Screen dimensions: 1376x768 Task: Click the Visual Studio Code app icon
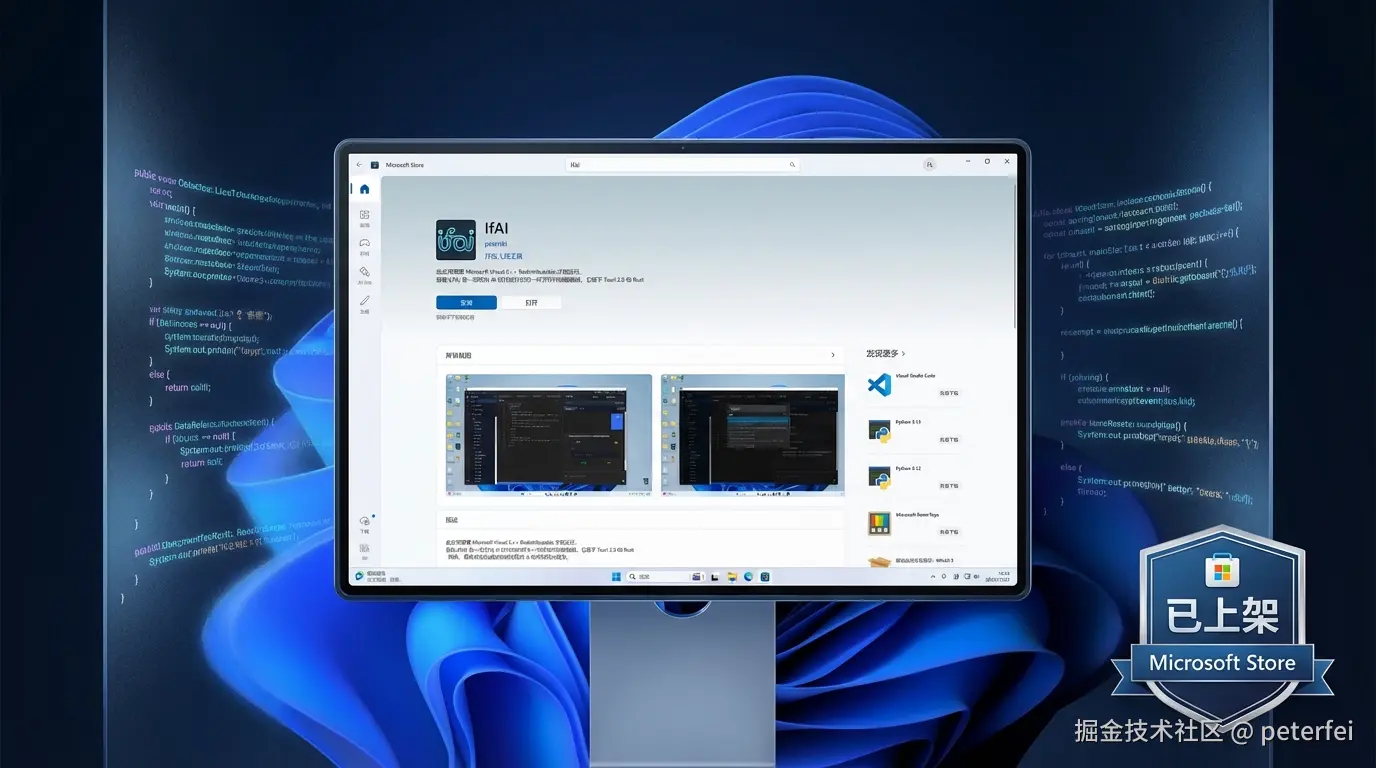pyautogui.click(x=879, y=384)
